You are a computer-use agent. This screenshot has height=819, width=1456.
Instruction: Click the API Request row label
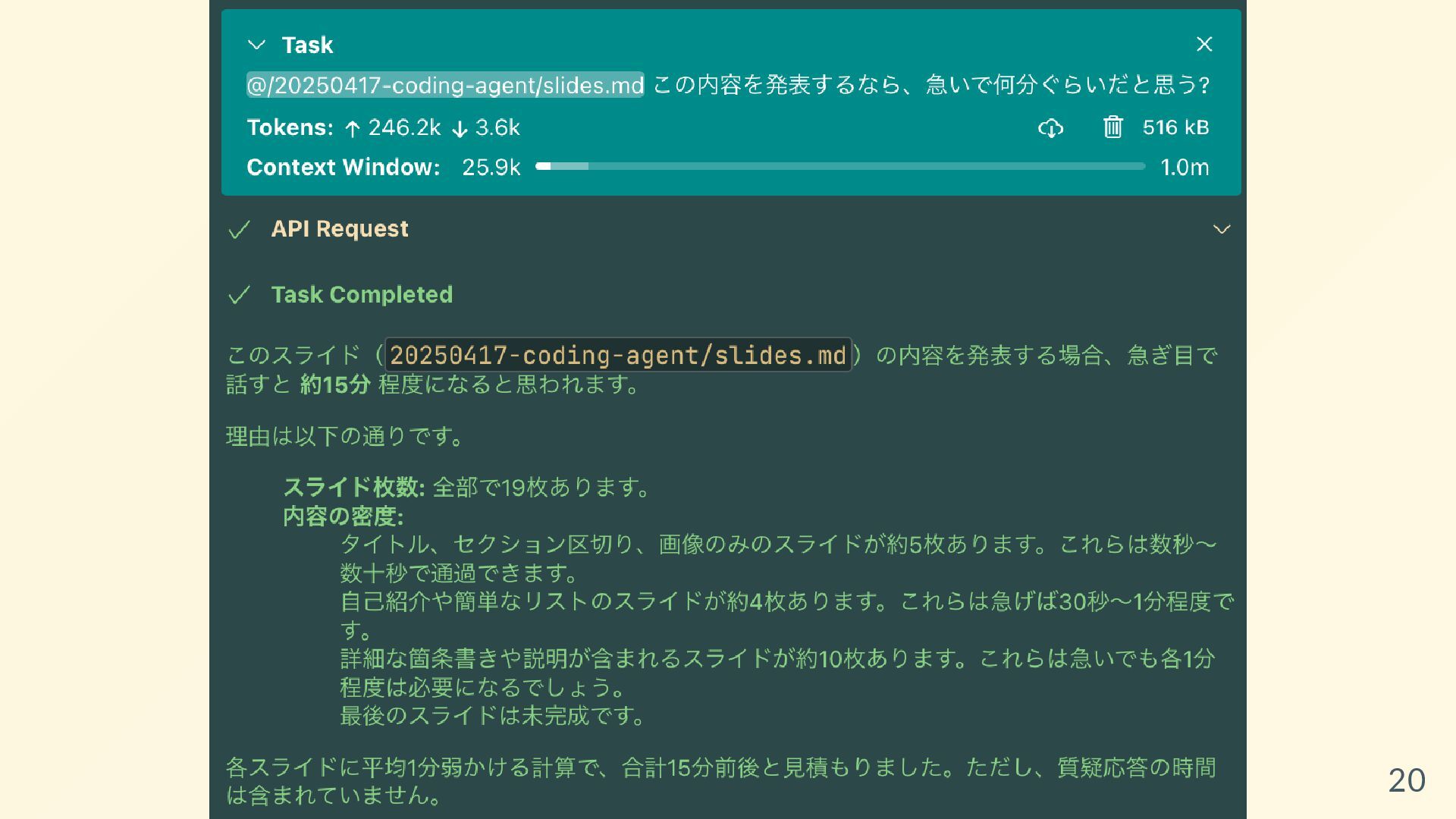(340, 229)
